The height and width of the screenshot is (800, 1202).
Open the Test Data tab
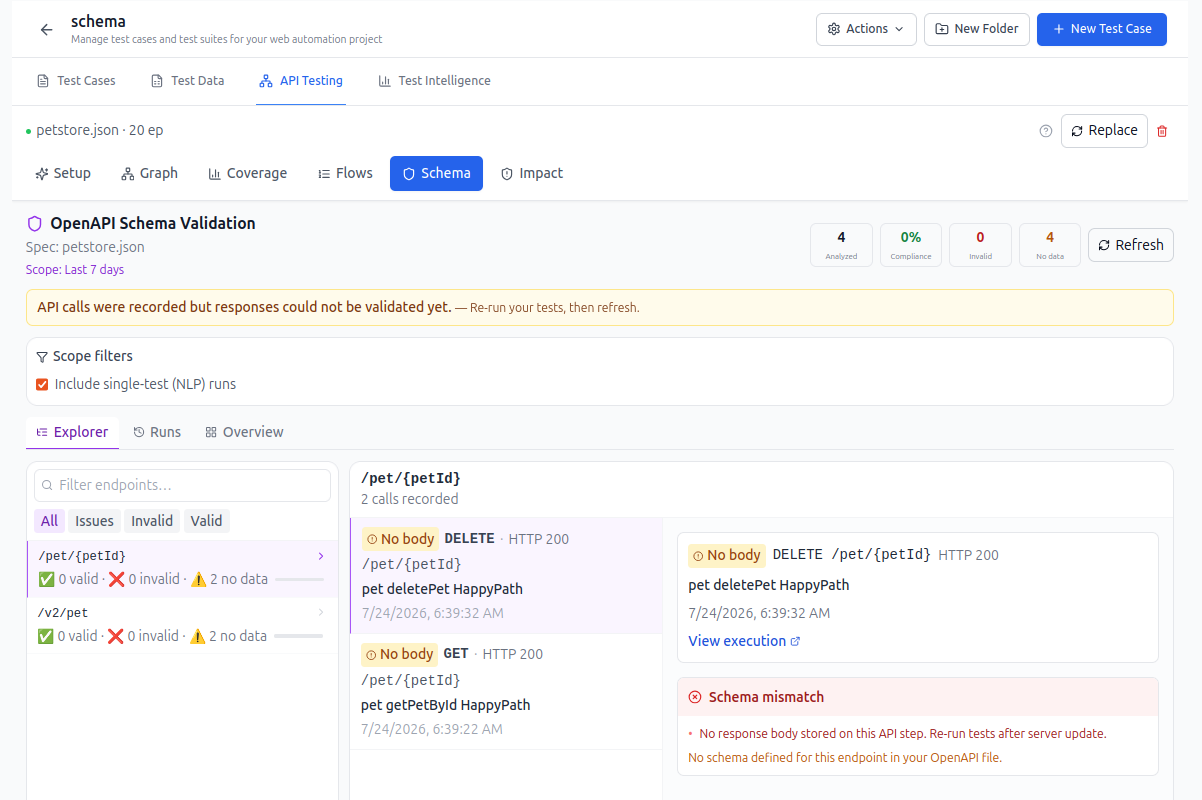coord(187,81)
